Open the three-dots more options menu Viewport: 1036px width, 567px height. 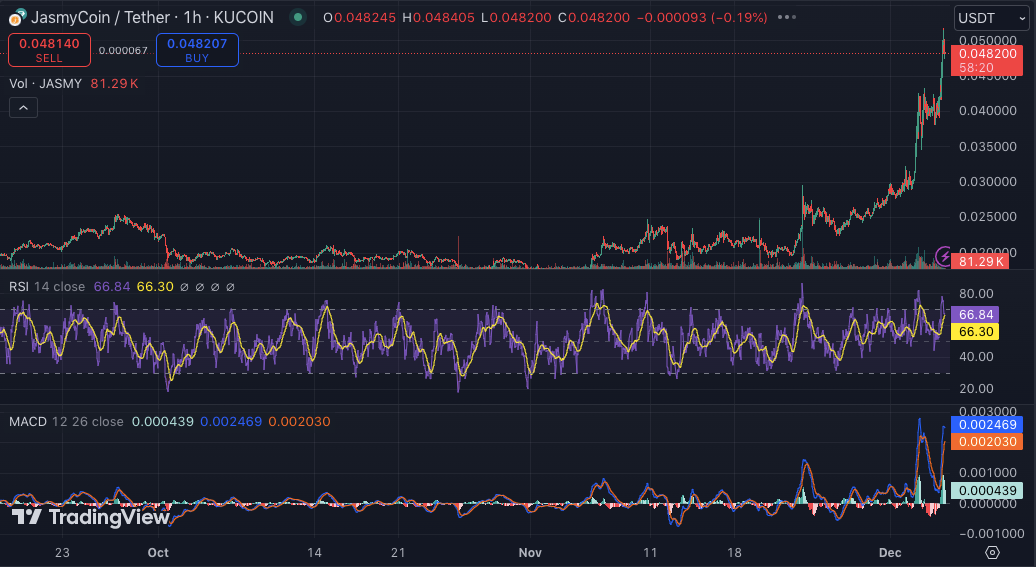coord(786,17)
